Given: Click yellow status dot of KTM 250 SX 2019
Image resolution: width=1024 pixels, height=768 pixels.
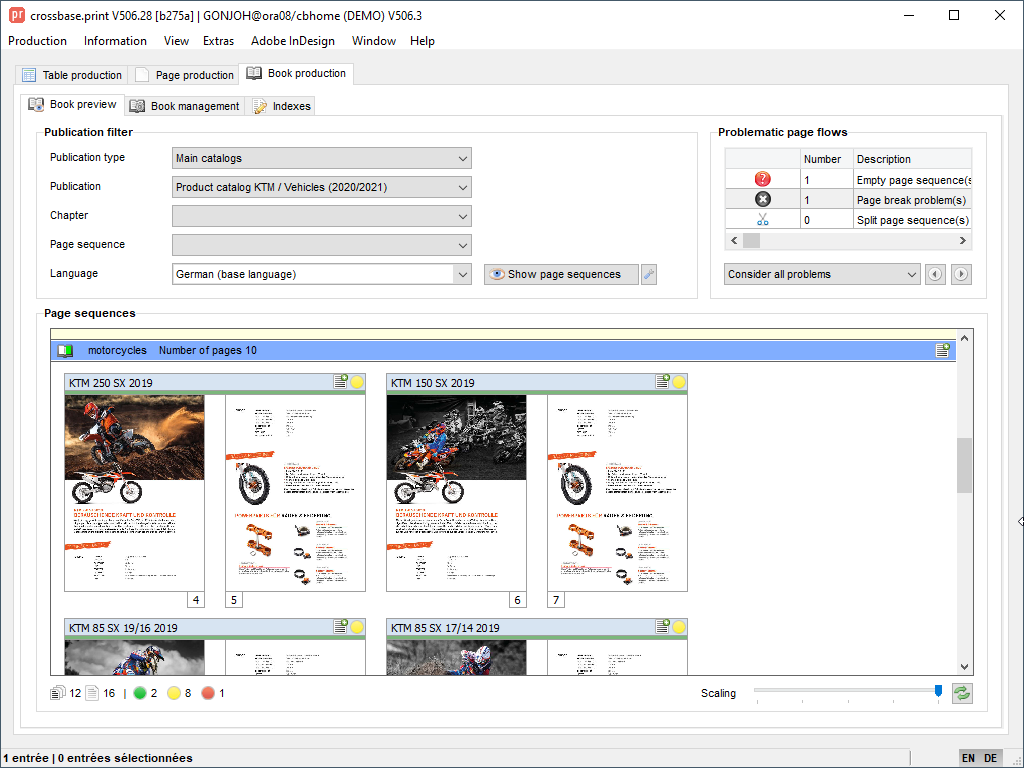Looking at the screenshot, I should tap(357, 383).
